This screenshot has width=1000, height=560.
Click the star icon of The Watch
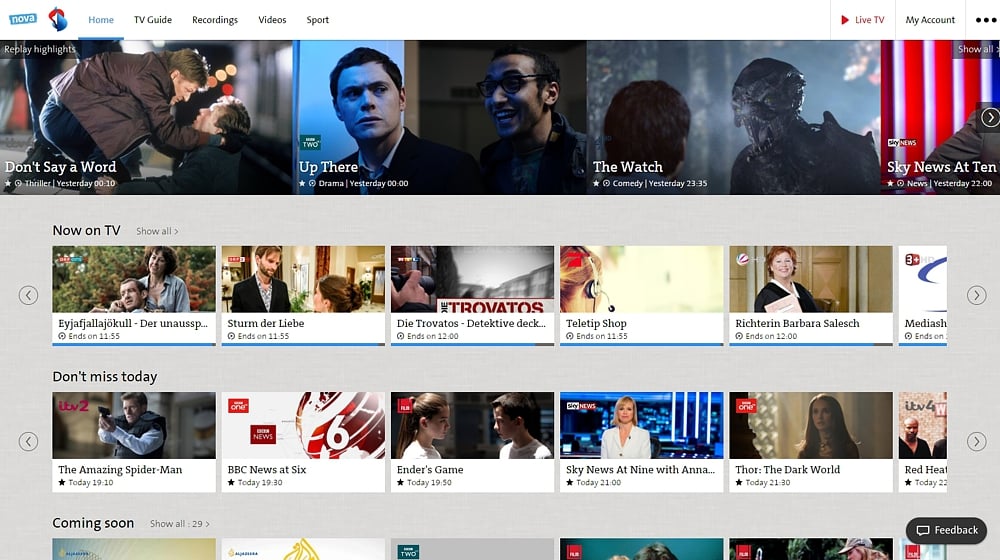[596, 183]
